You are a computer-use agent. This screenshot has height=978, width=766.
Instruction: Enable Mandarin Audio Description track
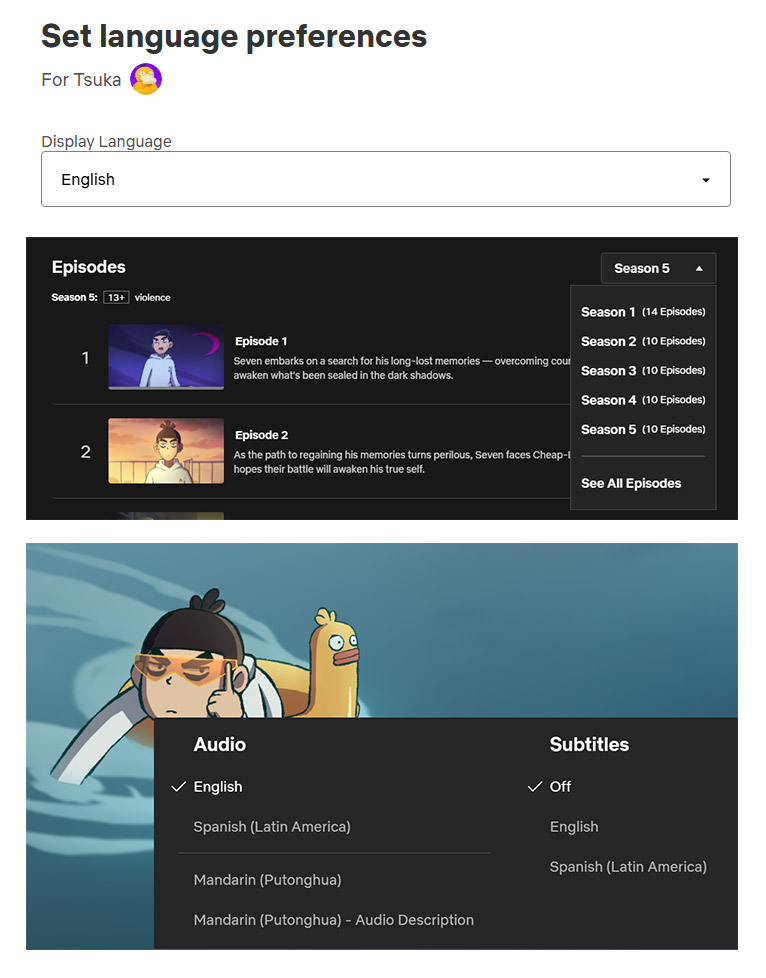[x=333, y=920]
